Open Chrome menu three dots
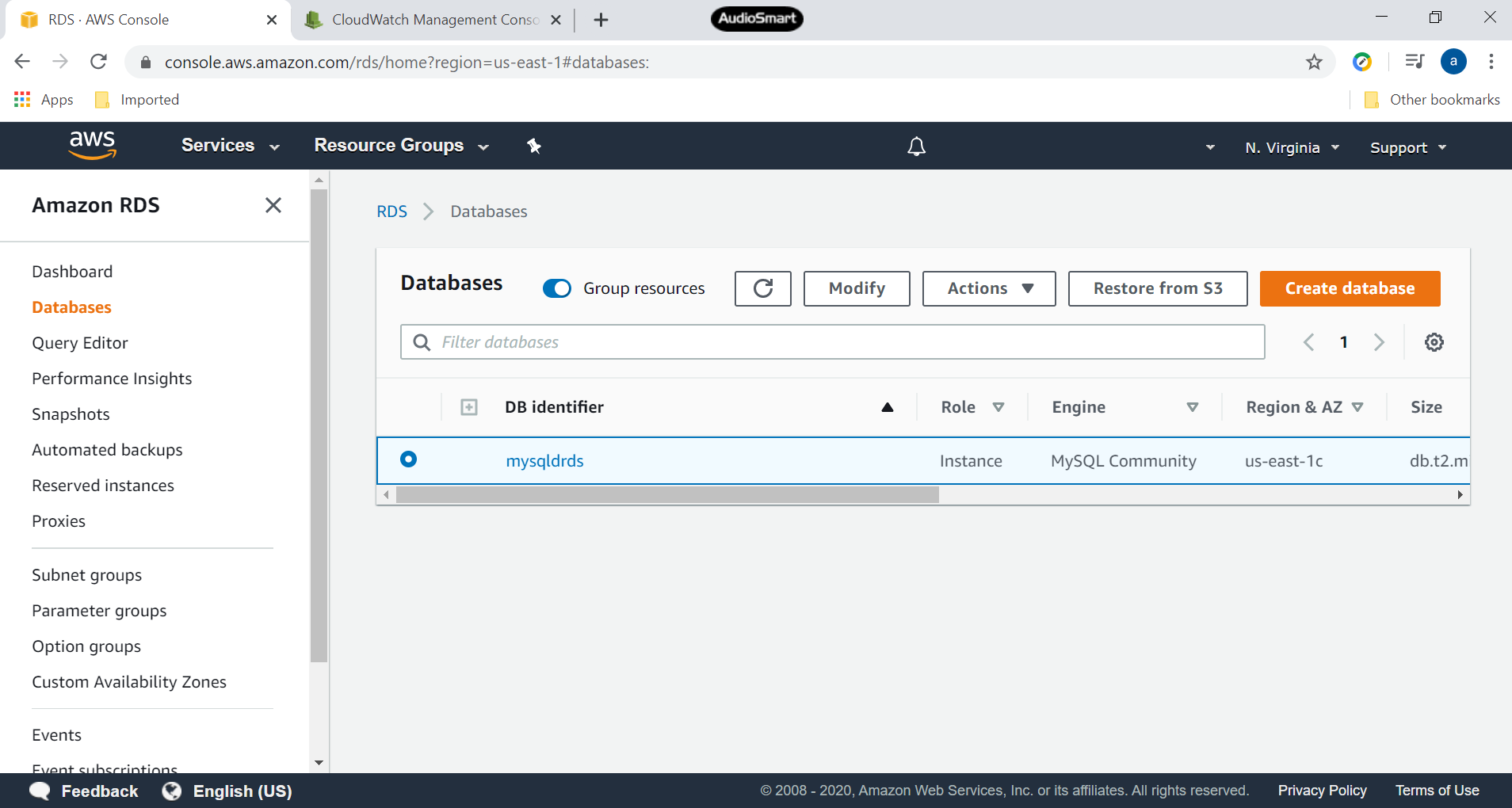This screenshot has height=808, width=1512. coord(1491,62)
